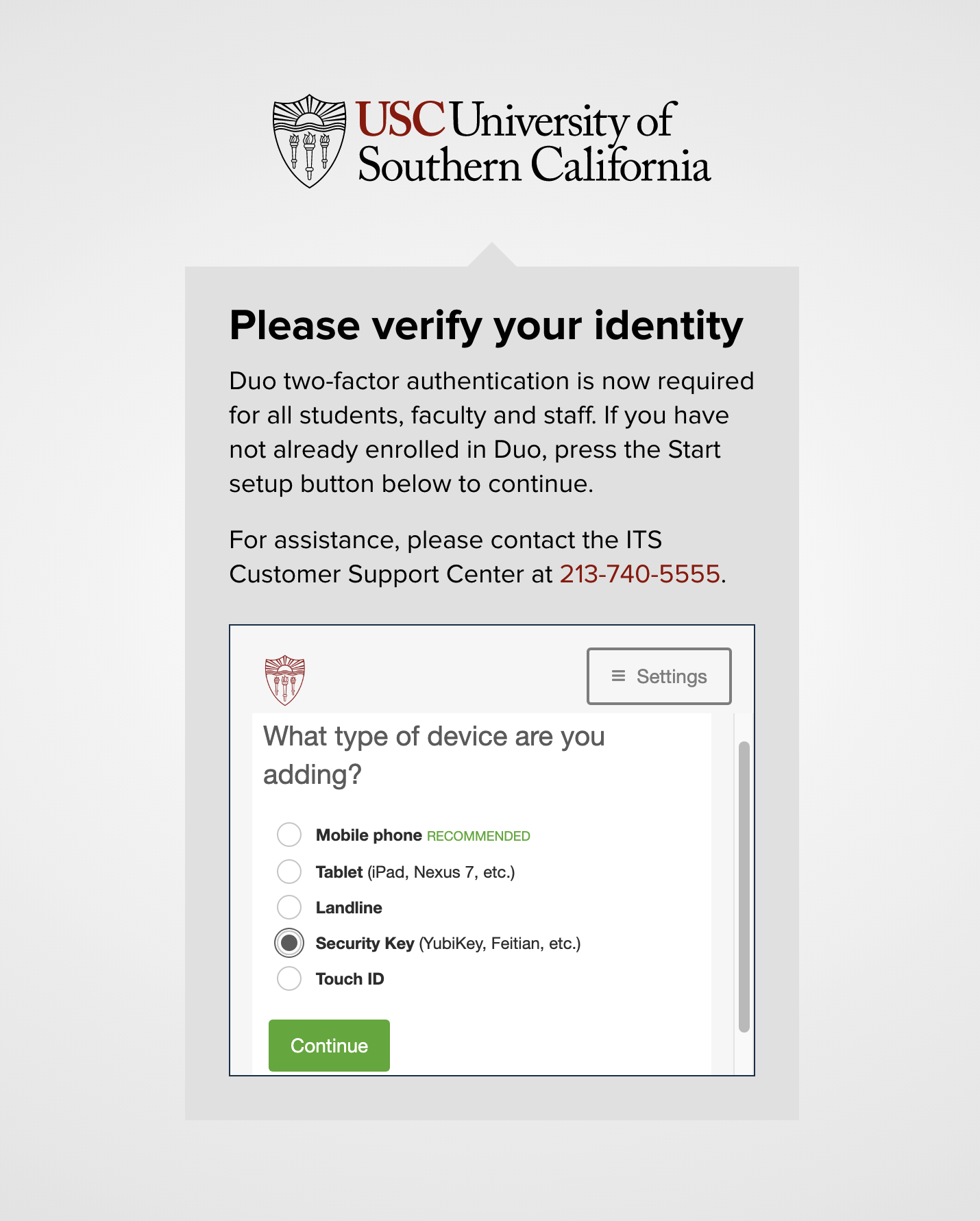The image size is (980, 1221).
Task: Click the hamburger icon beside Settings
Action: click(618, 676)
